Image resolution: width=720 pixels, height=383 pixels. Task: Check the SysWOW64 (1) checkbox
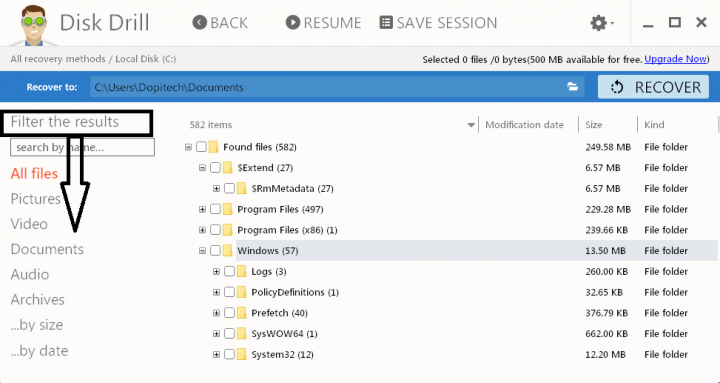[x=229, y=333]
